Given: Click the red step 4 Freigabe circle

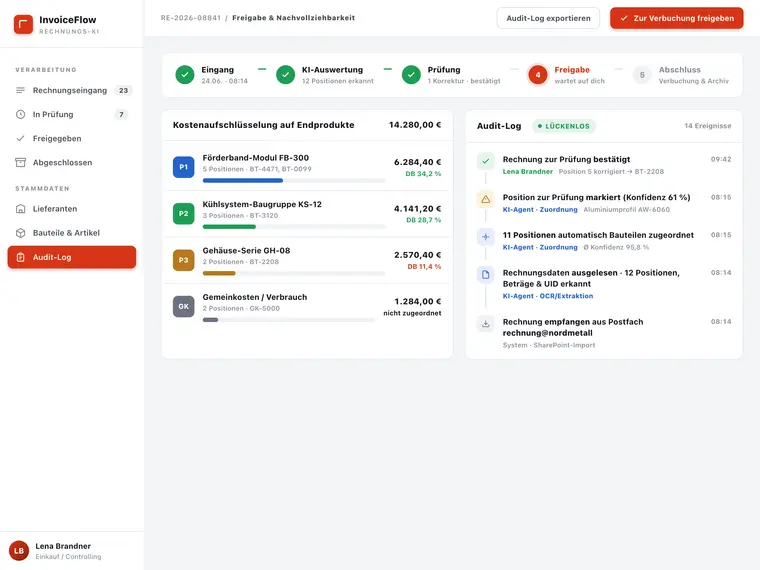Looking at the screenshot, I should [x=538, y=75].
